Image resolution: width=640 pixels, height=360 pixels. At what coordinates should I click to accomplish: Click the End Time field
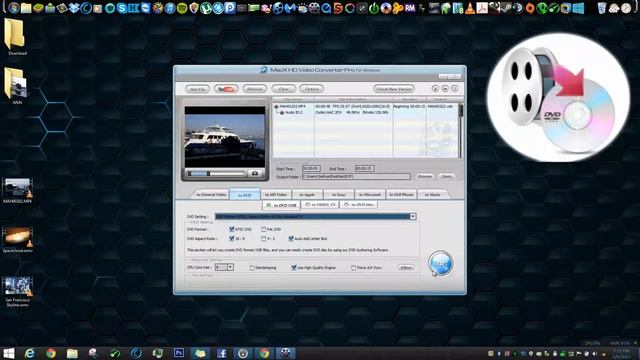point(364,168)
